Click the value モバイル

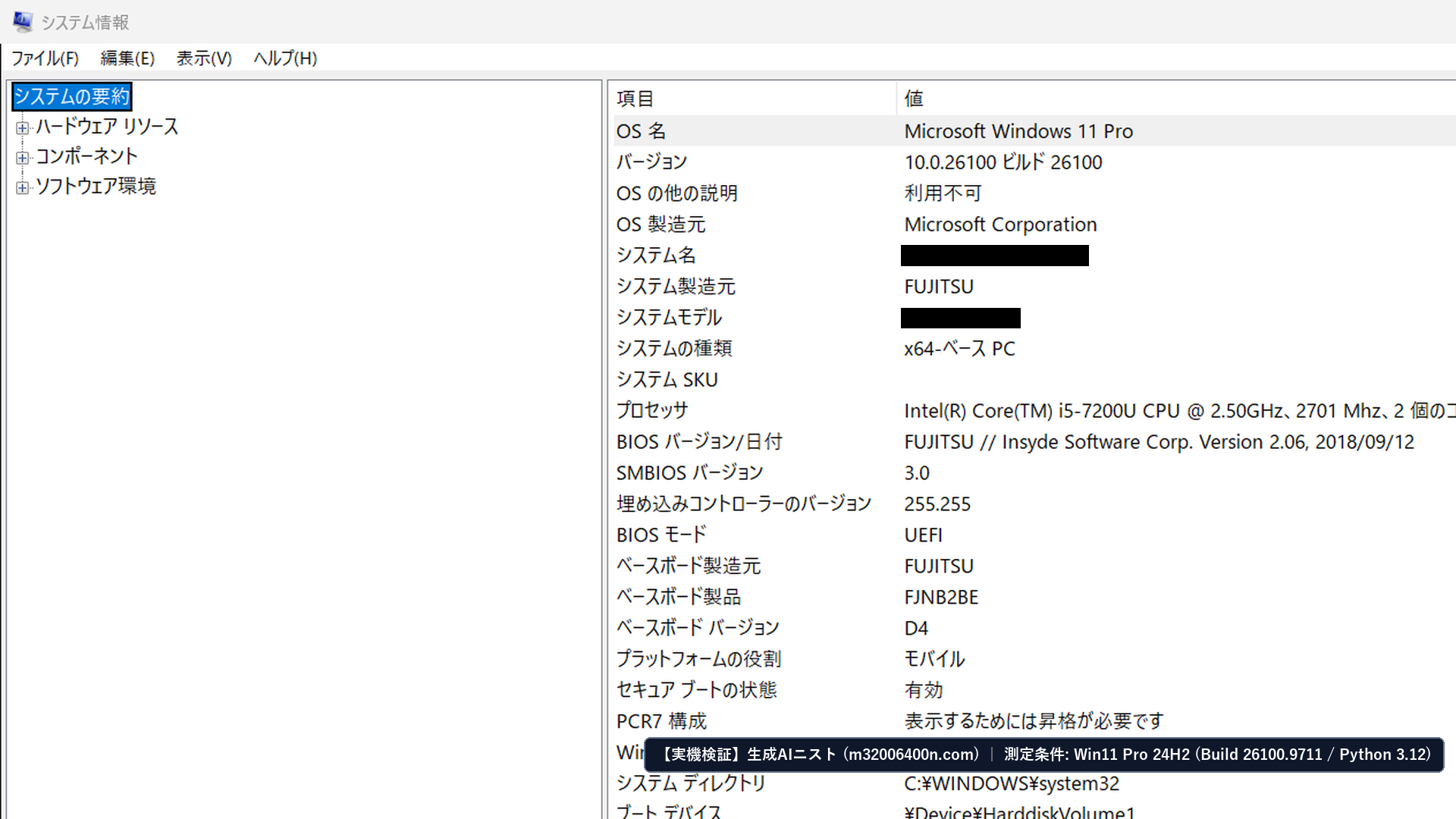(x=934, y=660)
